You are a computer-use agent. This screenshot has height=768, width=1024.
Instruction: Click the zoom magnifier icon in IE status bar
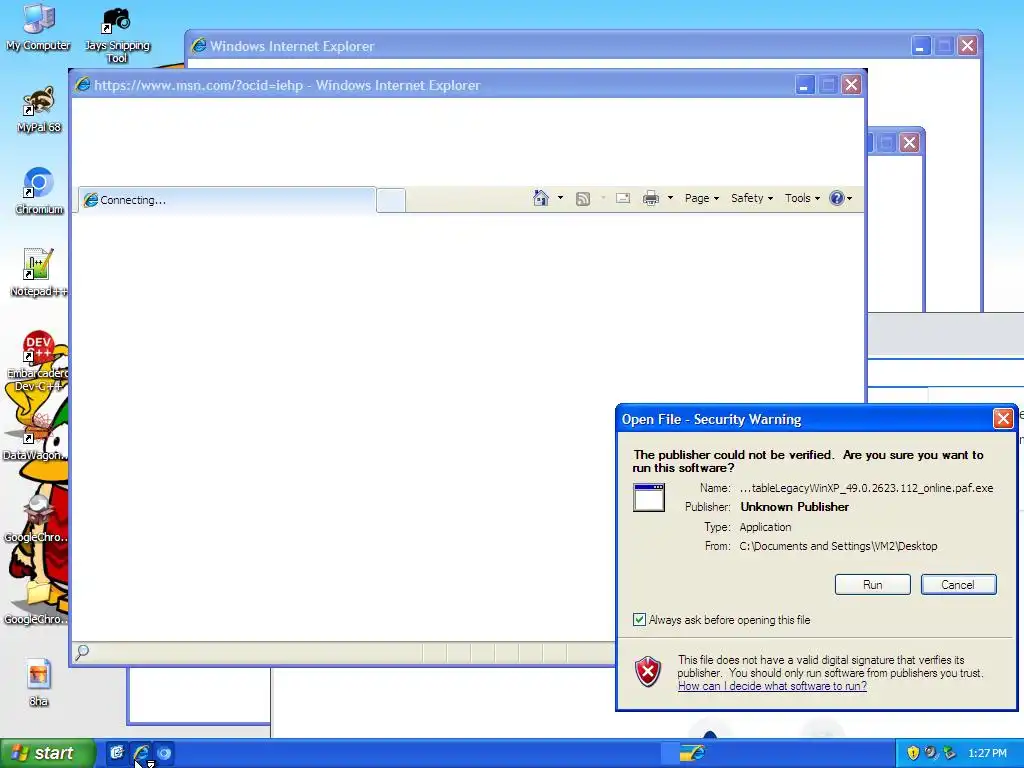coord(82,652)
